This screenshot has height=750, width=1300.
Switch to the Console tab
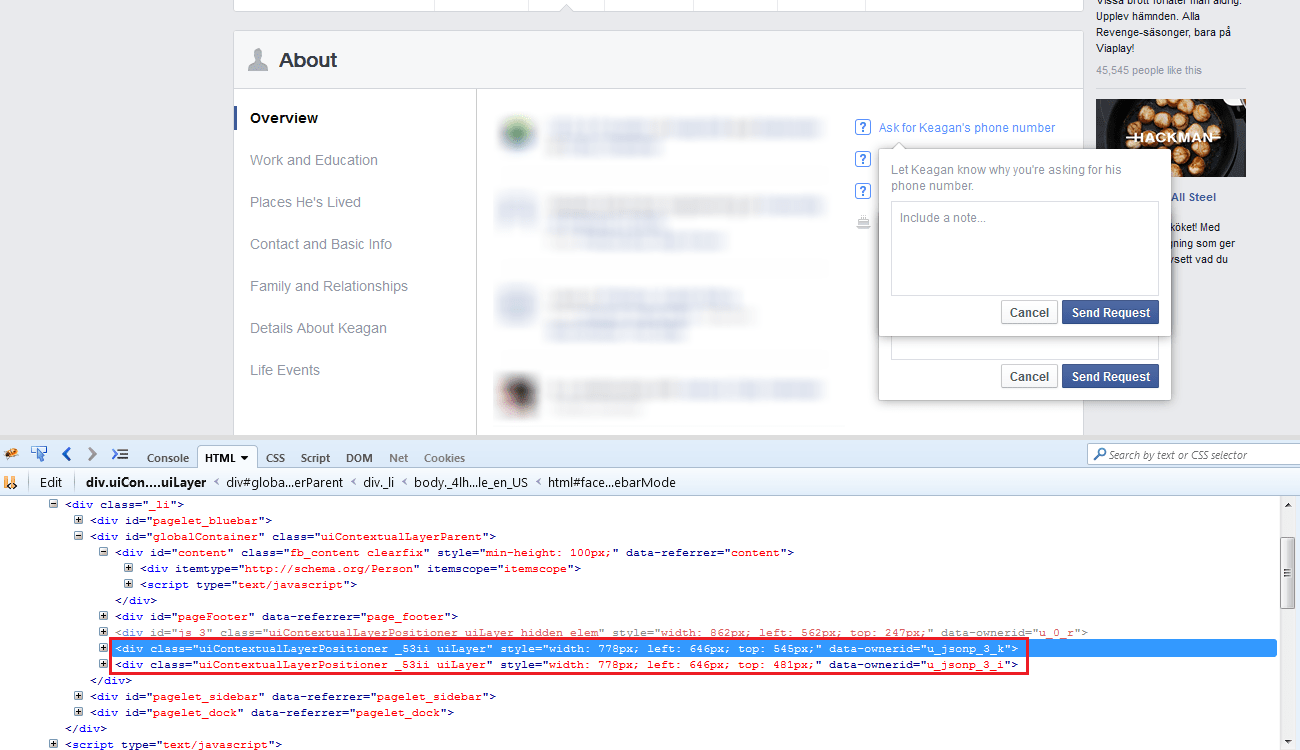tap(167, 457)
